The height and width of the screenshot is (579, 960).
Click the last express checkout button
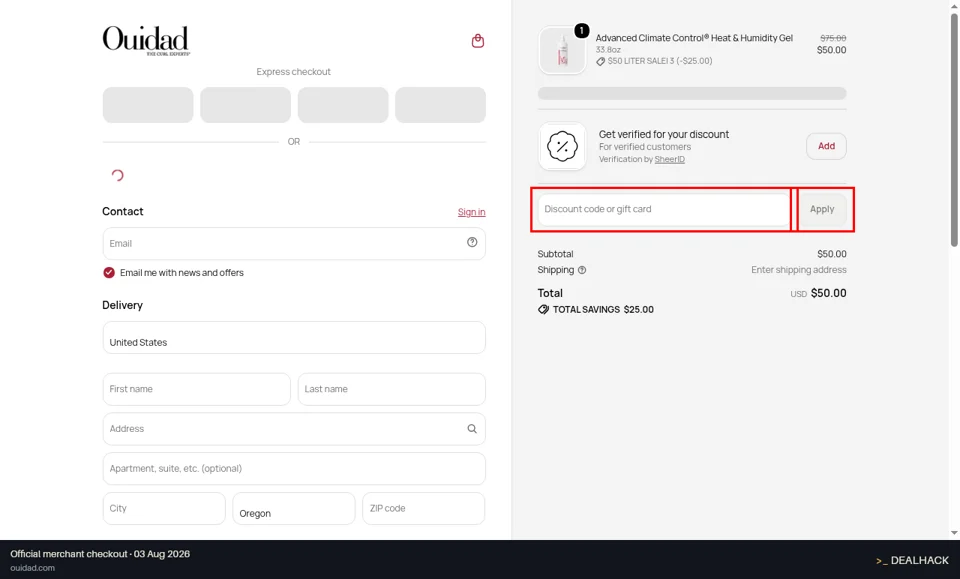[440, 105]
